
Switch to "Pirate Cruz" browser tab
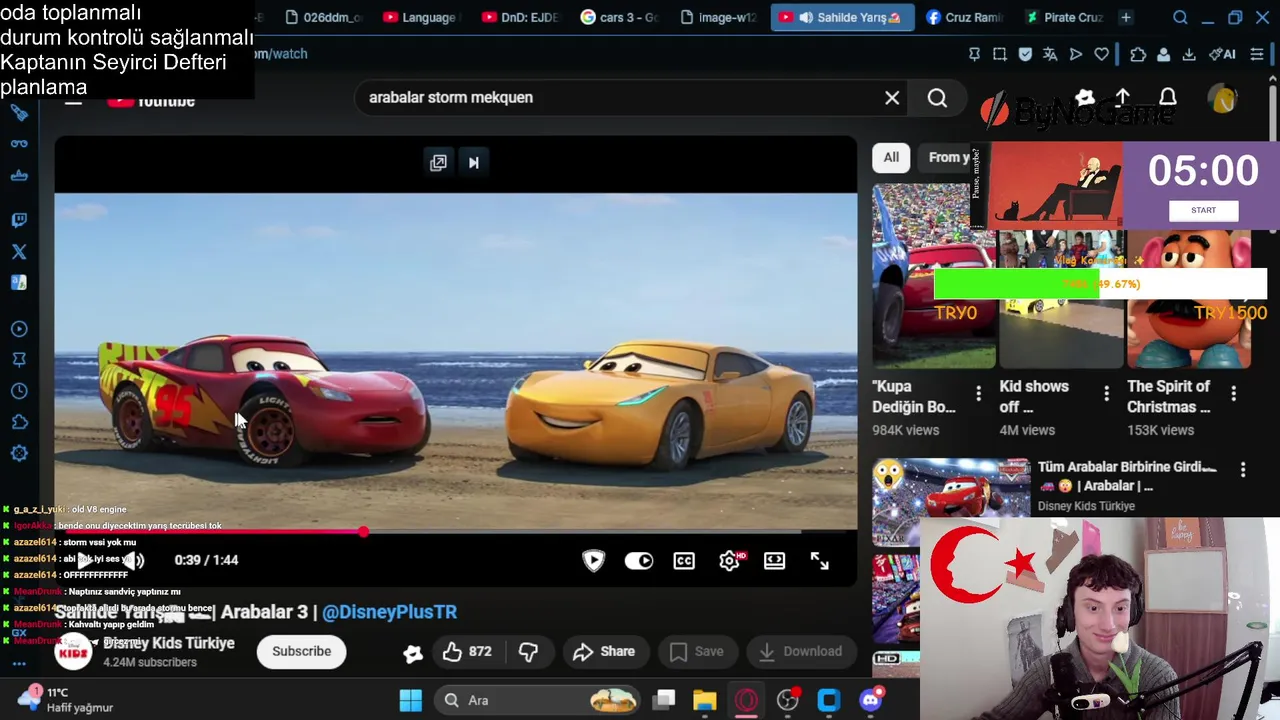1063,17
